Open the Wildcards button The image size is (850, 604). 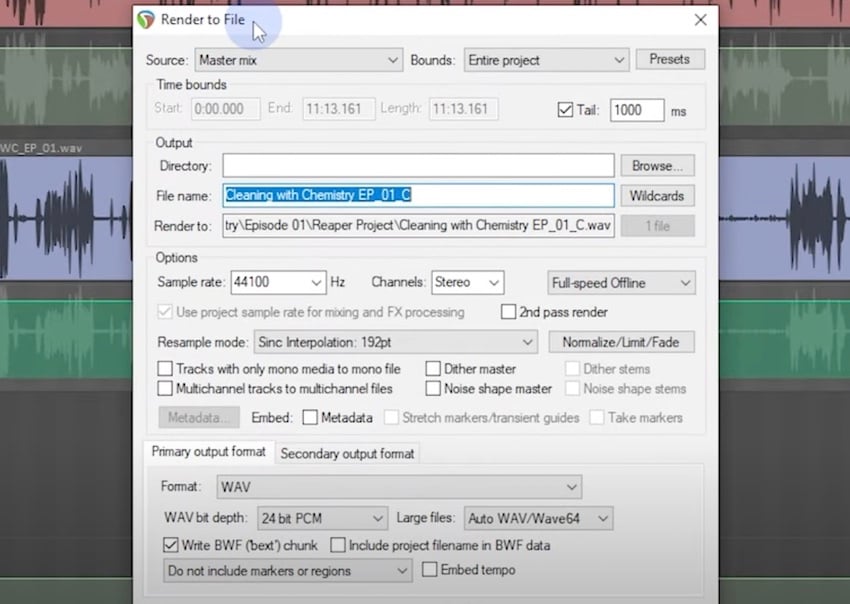pos(657,196)
